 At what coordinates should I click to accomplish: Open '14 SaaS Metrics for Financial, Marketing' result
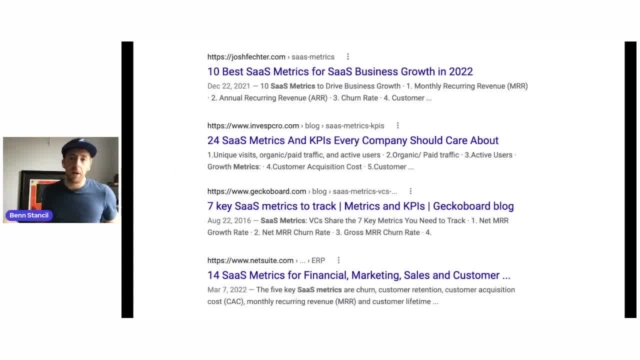[x=359, y=275]
